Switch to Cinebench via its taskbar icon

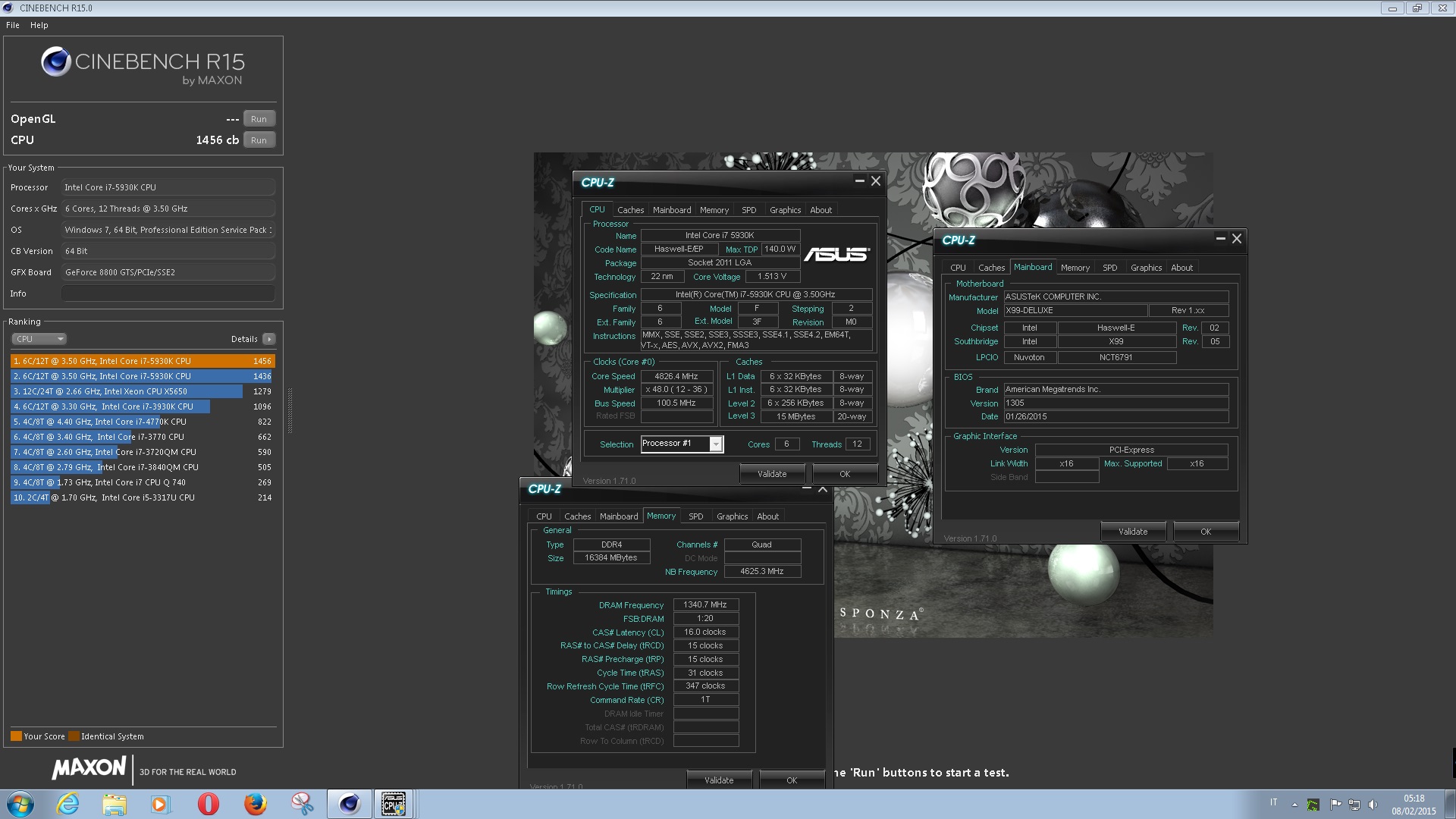pyautogui.click(x=349, y=804)
